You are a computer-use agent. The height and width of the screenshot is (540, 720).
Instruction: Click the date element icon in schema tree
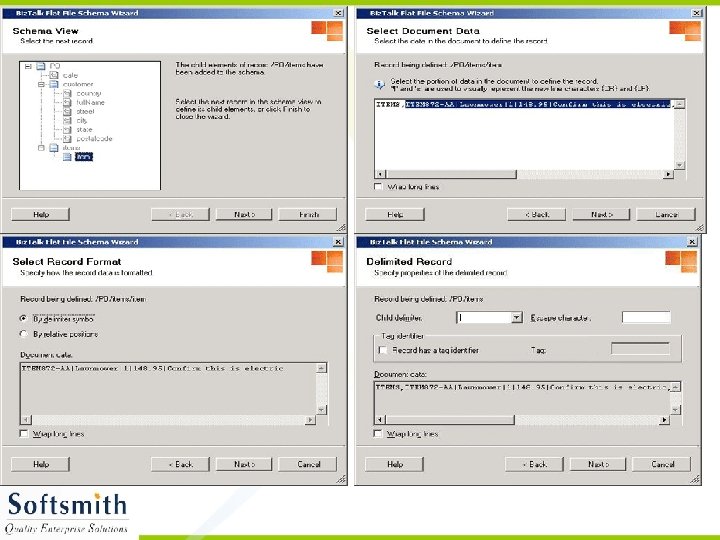54,75
